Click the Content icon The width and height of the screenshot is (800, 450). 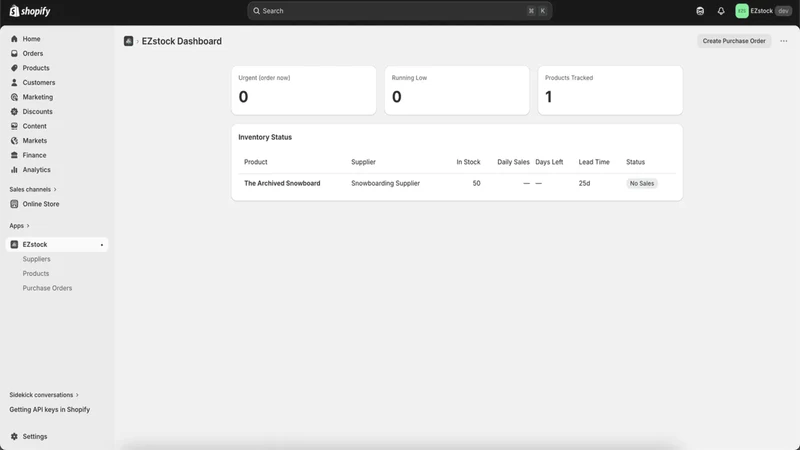[14, 126]
